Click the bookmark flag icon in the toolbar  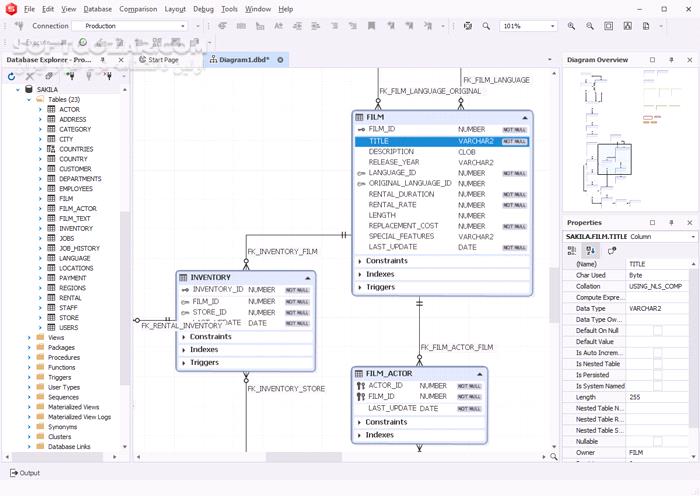371,26
